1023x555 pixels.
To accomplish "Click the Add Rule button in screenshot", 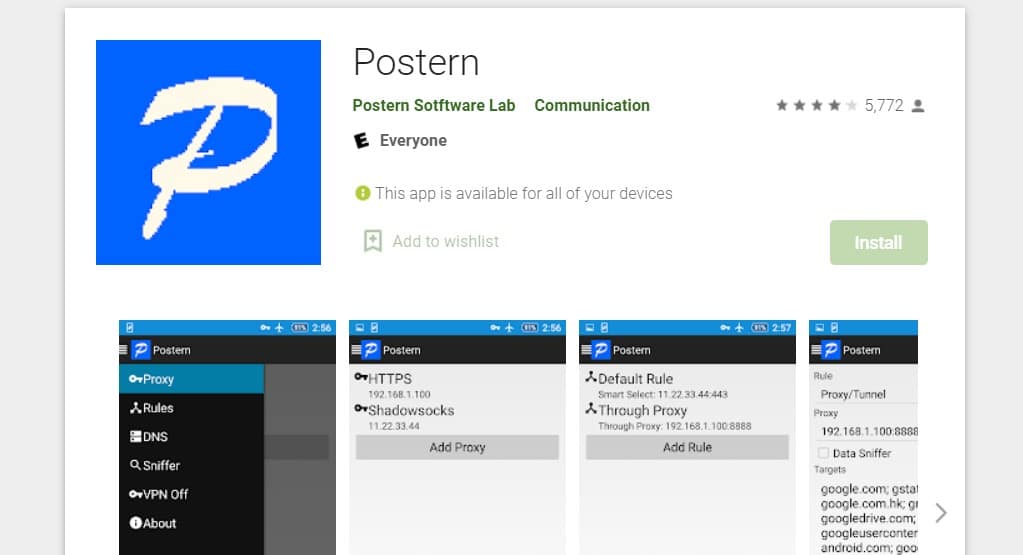I will pyautogui.click(x=687, y=447).
